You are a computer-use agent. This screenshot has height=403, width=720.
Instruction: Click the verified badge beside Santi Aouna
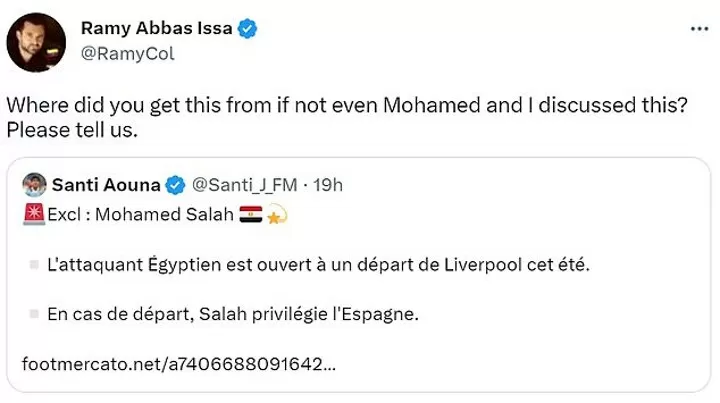(174, 185)
